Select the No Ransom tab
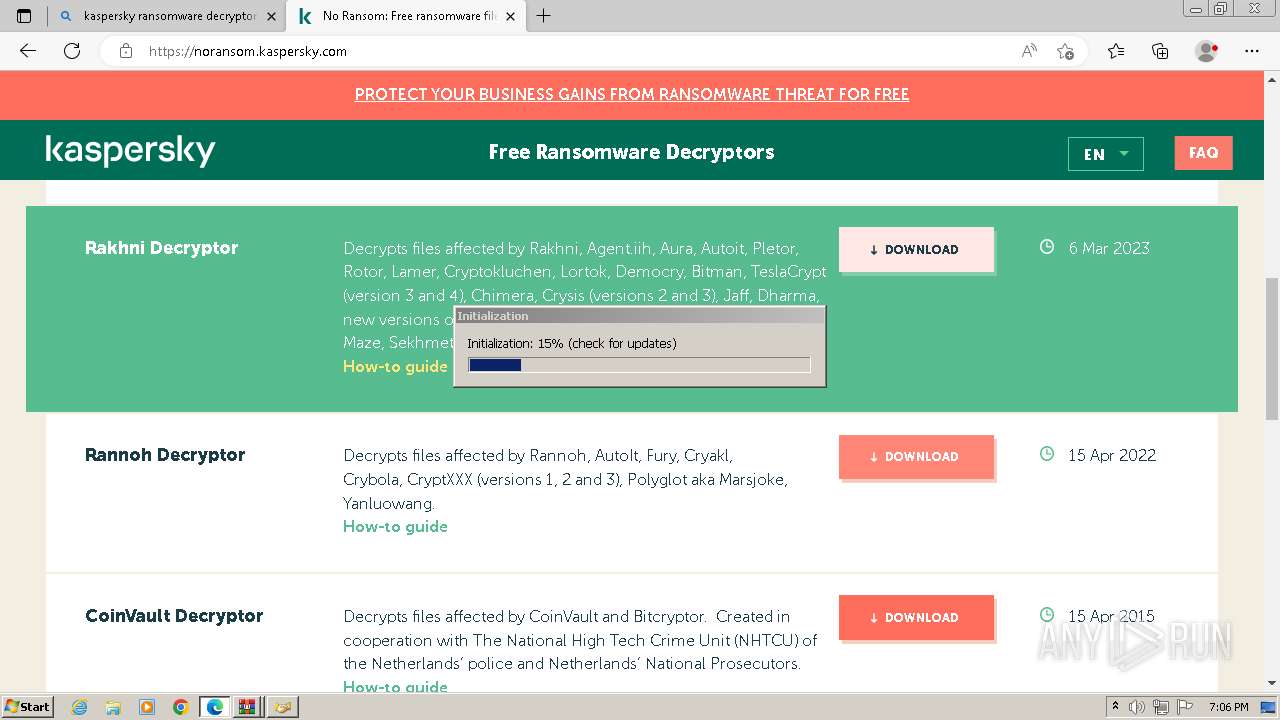Viewport: 1280px width, 720px height. 407,16
